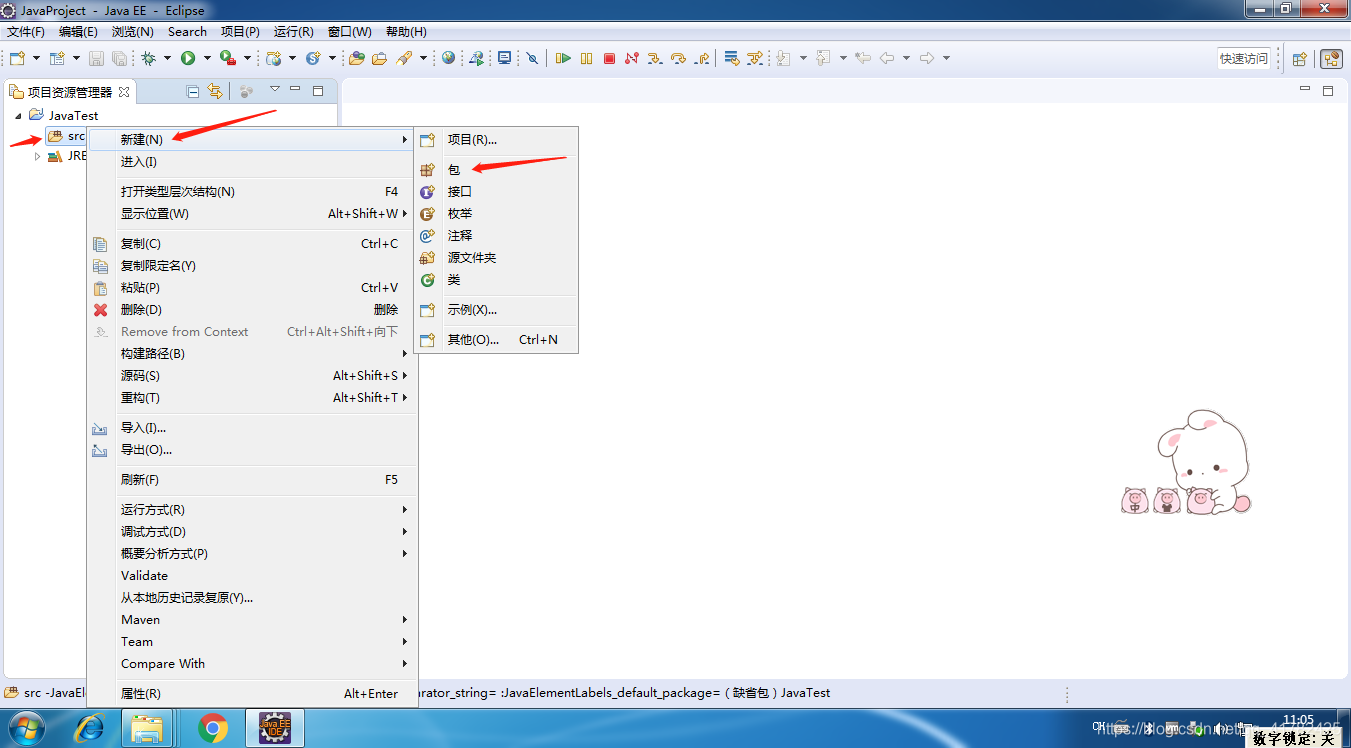Image resolution: width=1351 pixels, height=748 pixels.
Task: Click the Back navigation arrow icon
Action: [x=886, y=58]
